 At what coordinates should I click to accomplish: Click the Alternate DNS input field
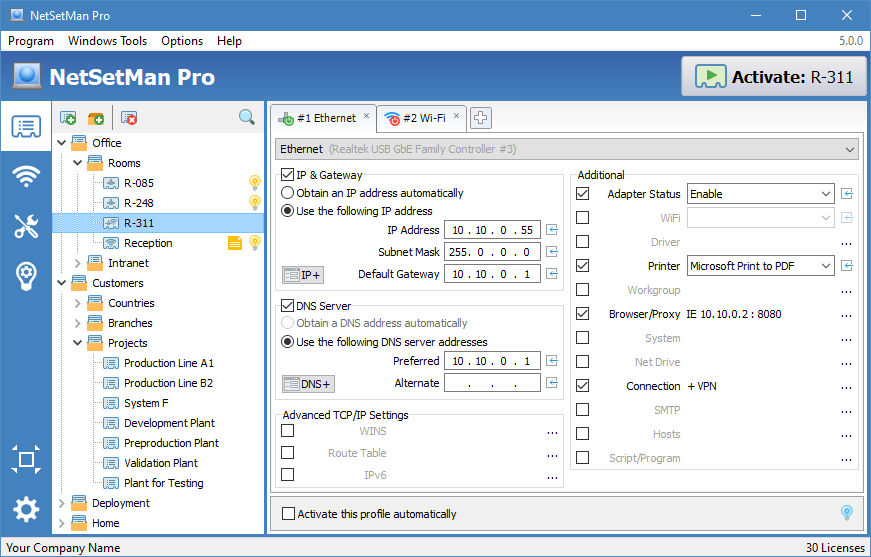pos(492,383)
